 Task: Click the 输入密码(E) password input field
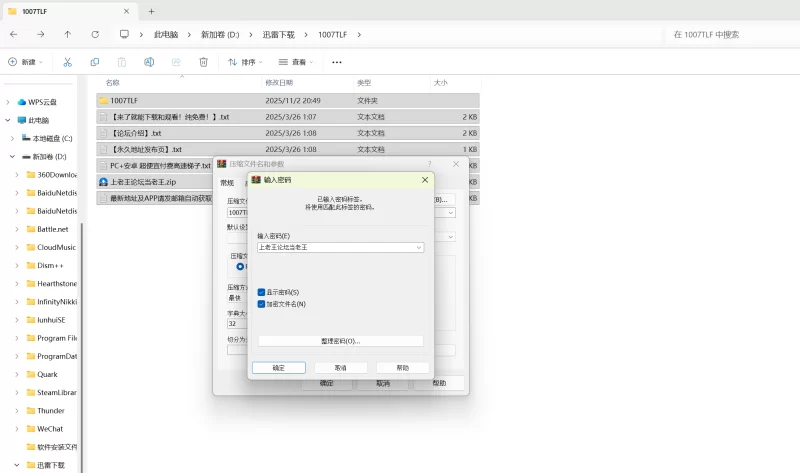tap(340, 247)
